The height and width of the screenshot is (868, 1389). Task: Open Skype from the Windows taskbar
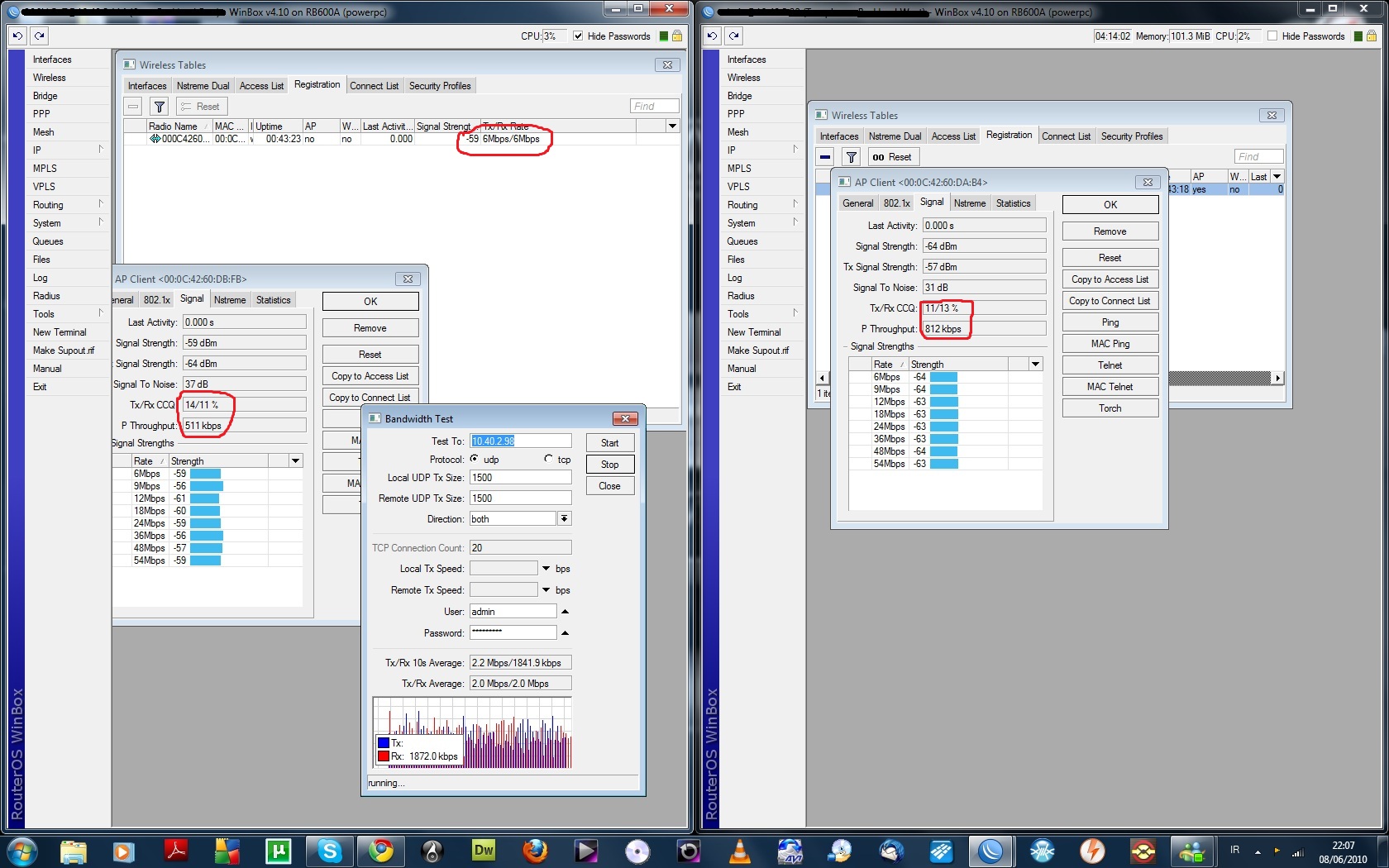330,850
